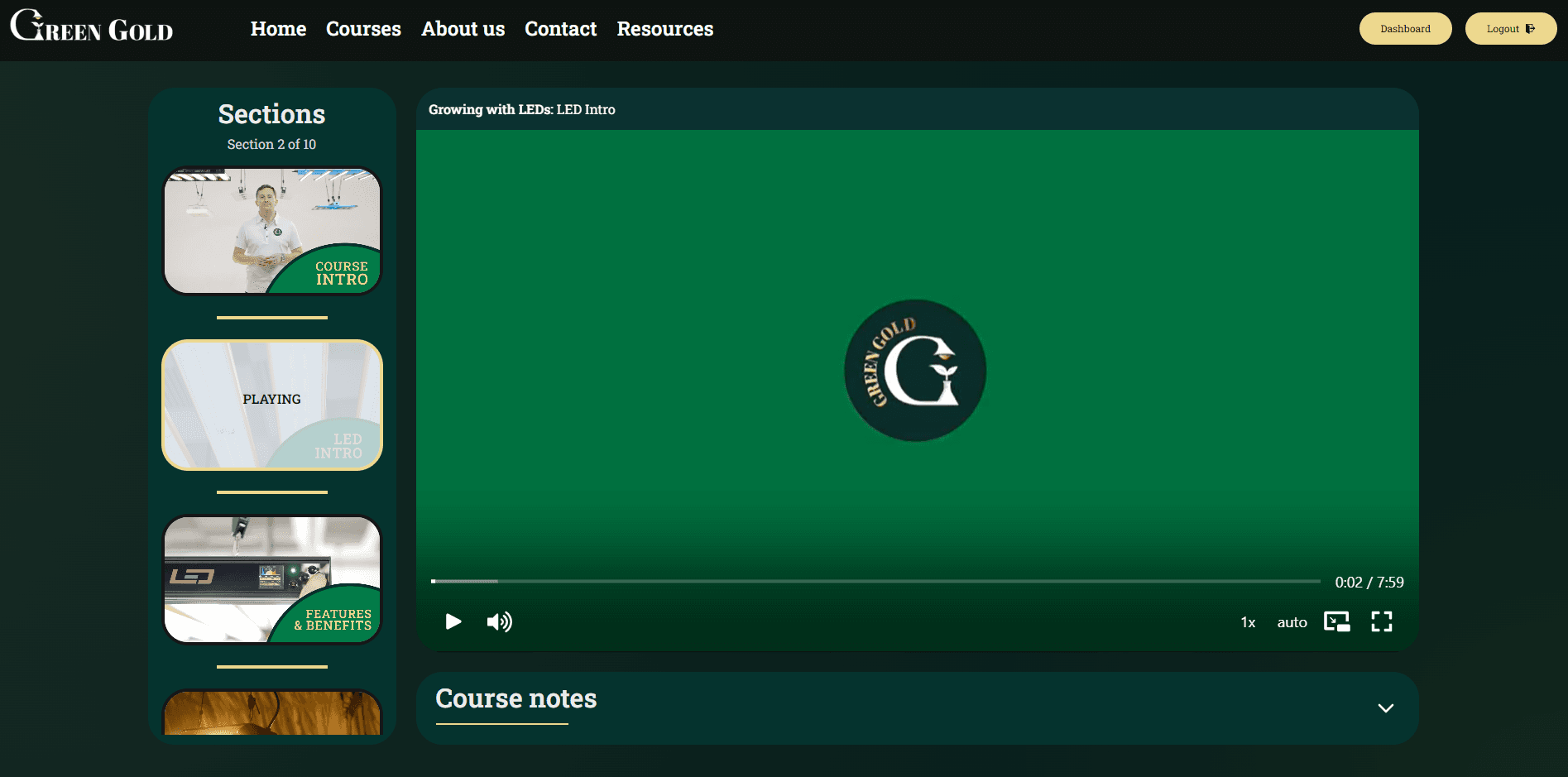1568x777 pixels.
Task: Seek within the video progress bar
Action: [875, 582]
